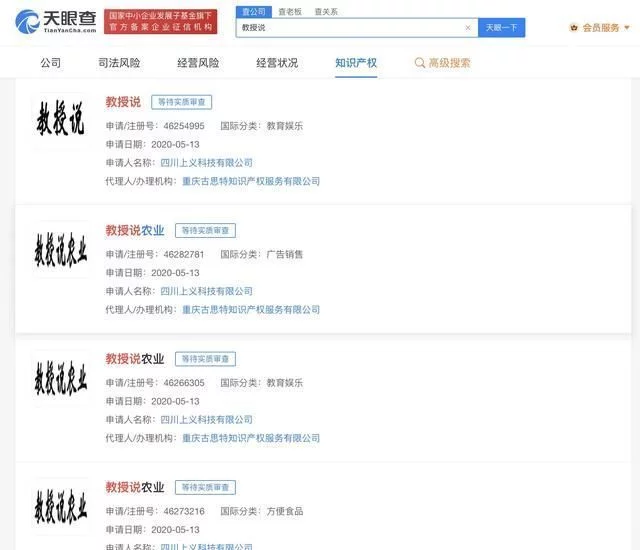Open title 教授说农业 for 46273216
The width and height of the screenshot is (640, 550).
point(135,487)
